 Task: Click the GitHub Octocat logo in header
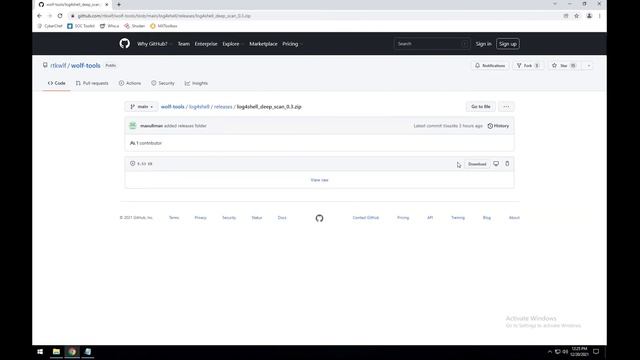tap(124, 43)
